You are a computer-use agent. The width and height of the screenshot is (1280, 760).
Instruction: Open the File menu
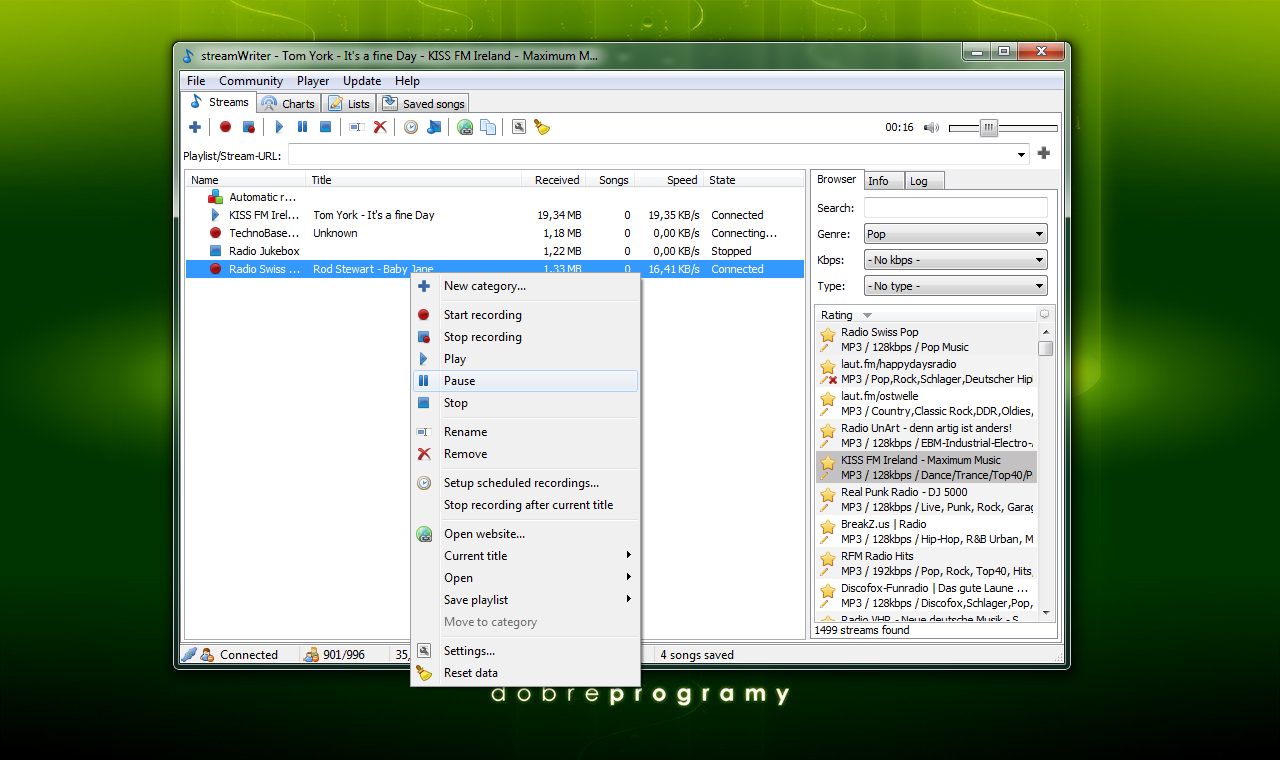coord(196,81)
